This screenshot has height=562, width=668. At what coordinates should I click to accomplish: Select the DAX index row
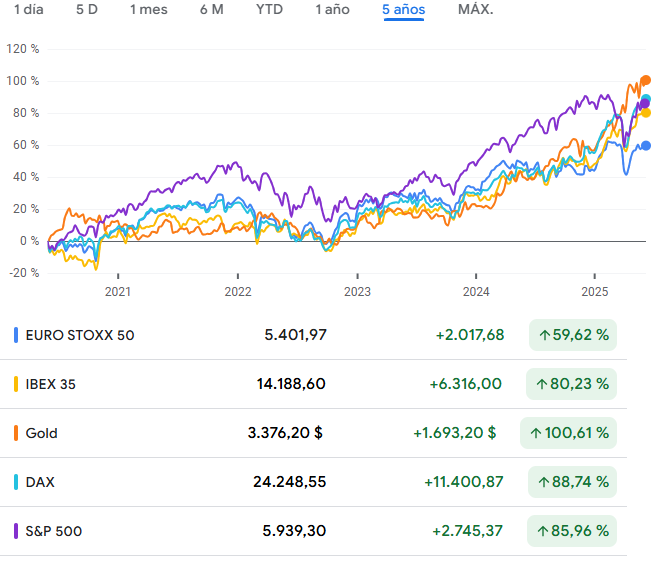pyautogui.click(x=40, y=482)
